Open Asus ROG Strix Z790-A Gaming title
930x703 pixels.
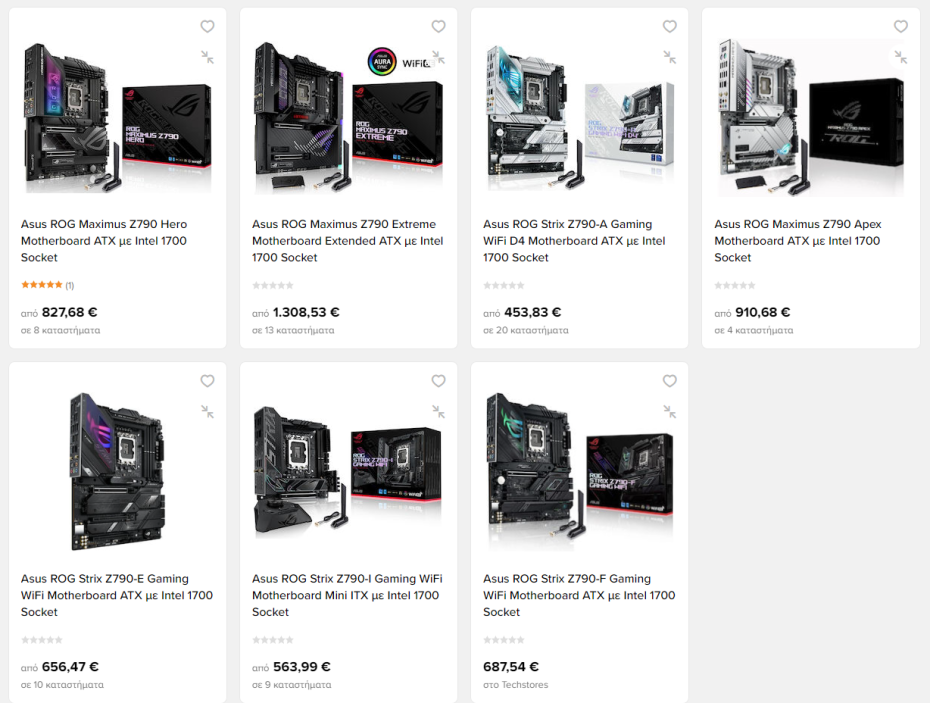point(574,241)
